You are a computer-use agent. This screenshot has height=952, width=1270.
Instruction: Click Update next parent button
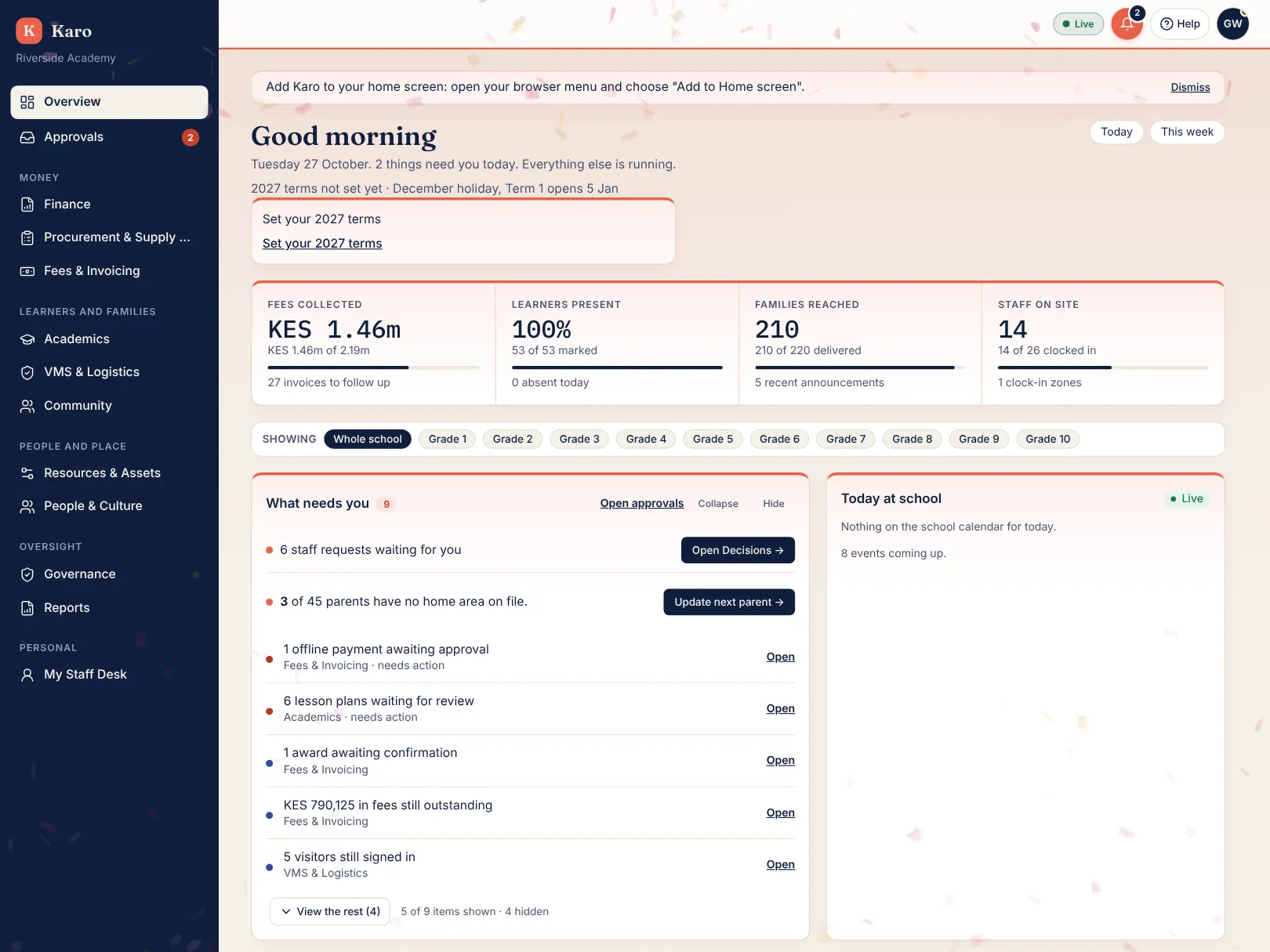pos(729,602)
